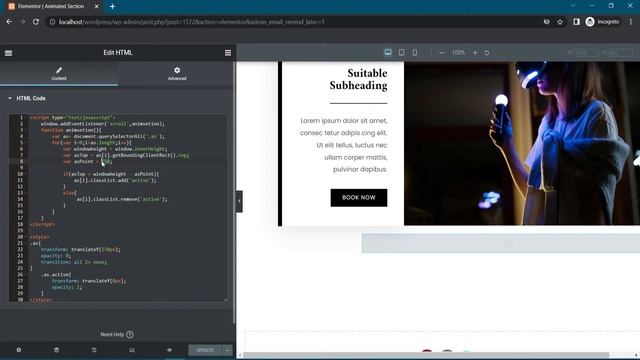The image size is (640, 360).
Task: Preview changes with eye icon
Action: point(169,350)
